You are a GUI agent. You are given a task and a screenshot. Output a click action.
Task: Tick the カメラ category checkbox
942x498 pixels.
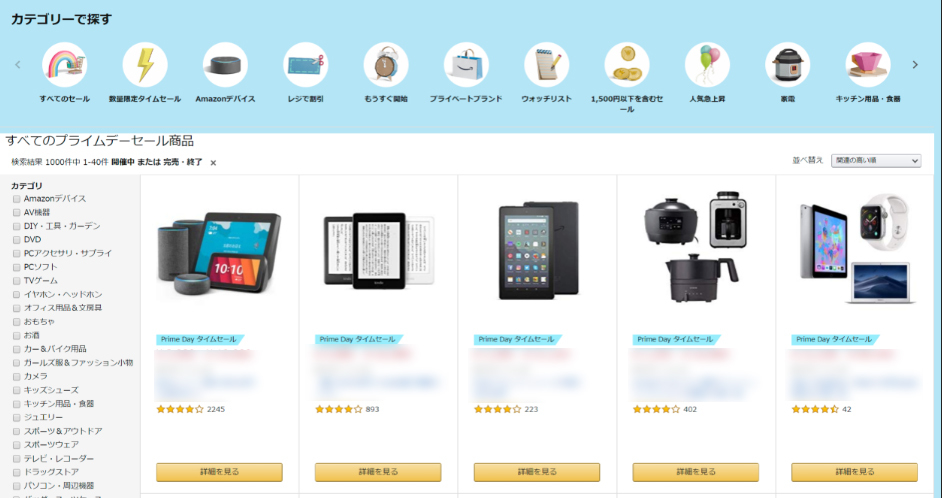point(17,377)
